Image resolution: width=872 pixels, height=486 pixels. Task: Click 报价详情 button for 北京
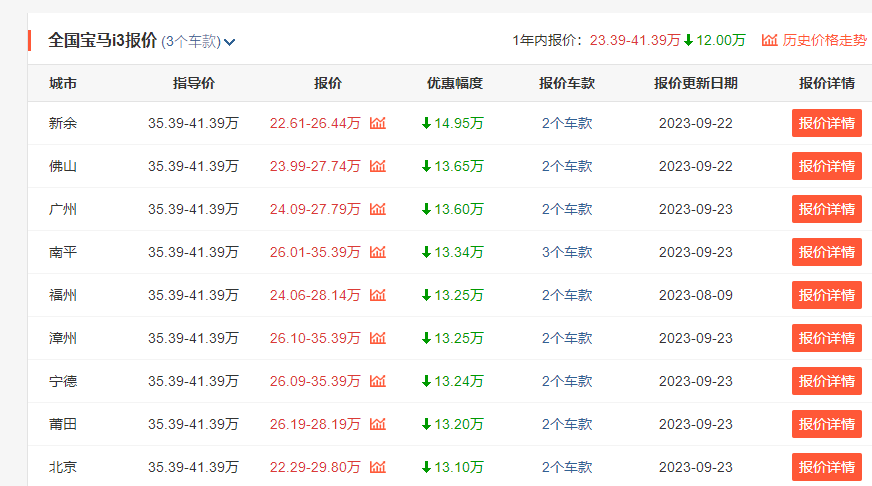(x=827, y=467)
